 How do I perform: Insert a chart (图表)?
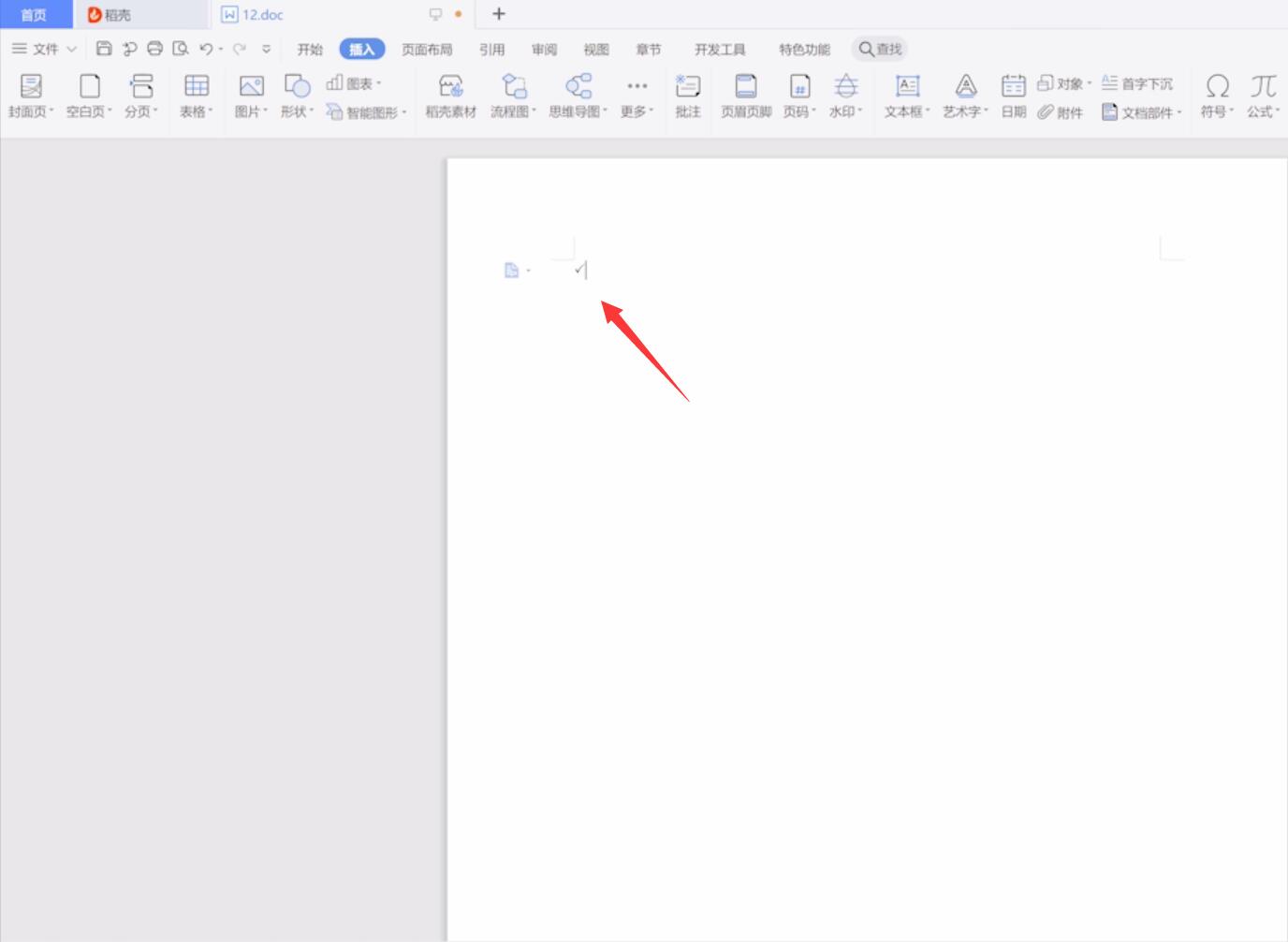tap(353, 83)
